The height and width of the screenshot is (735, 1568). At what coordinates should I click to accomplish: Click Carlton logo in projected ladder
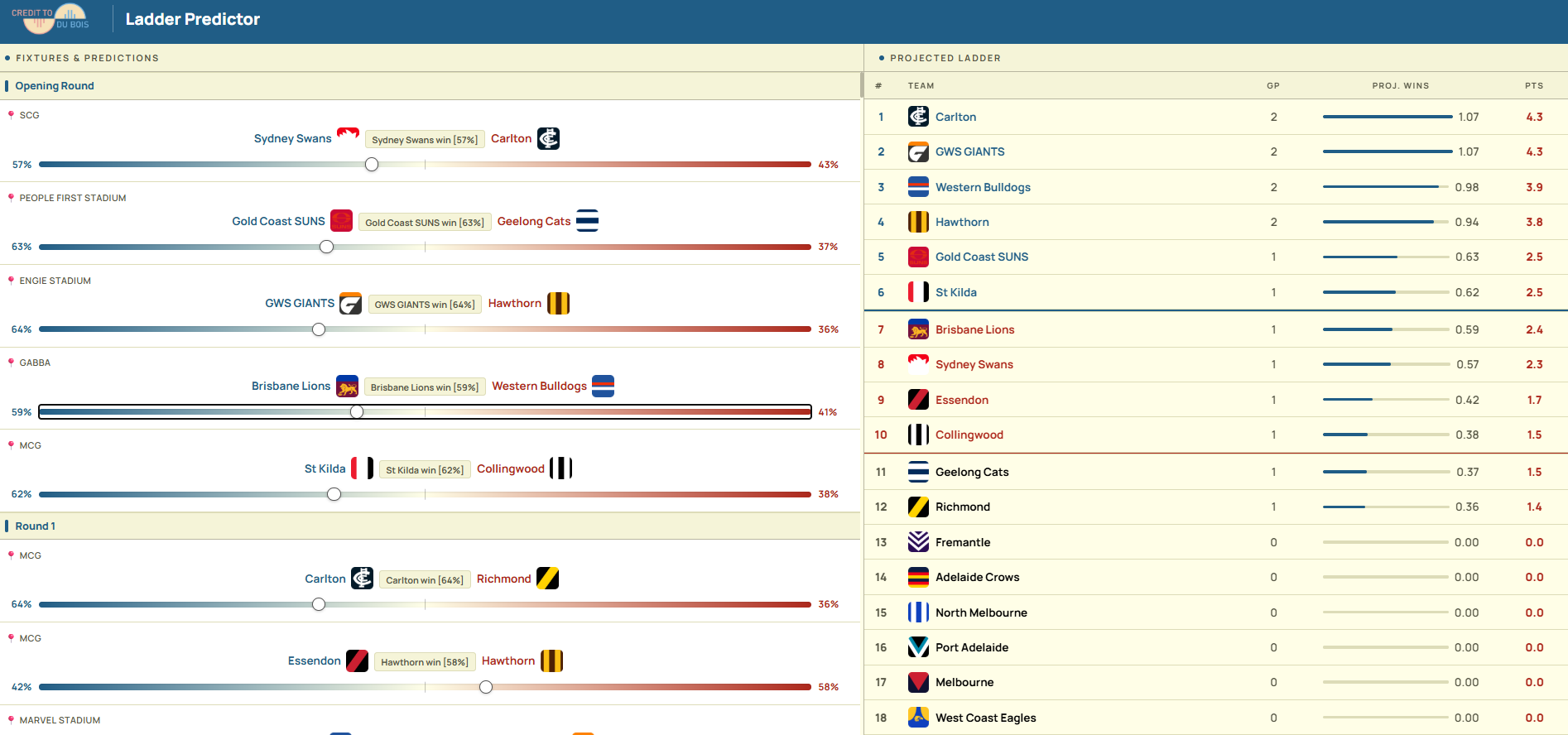click(x=918, y=117)
